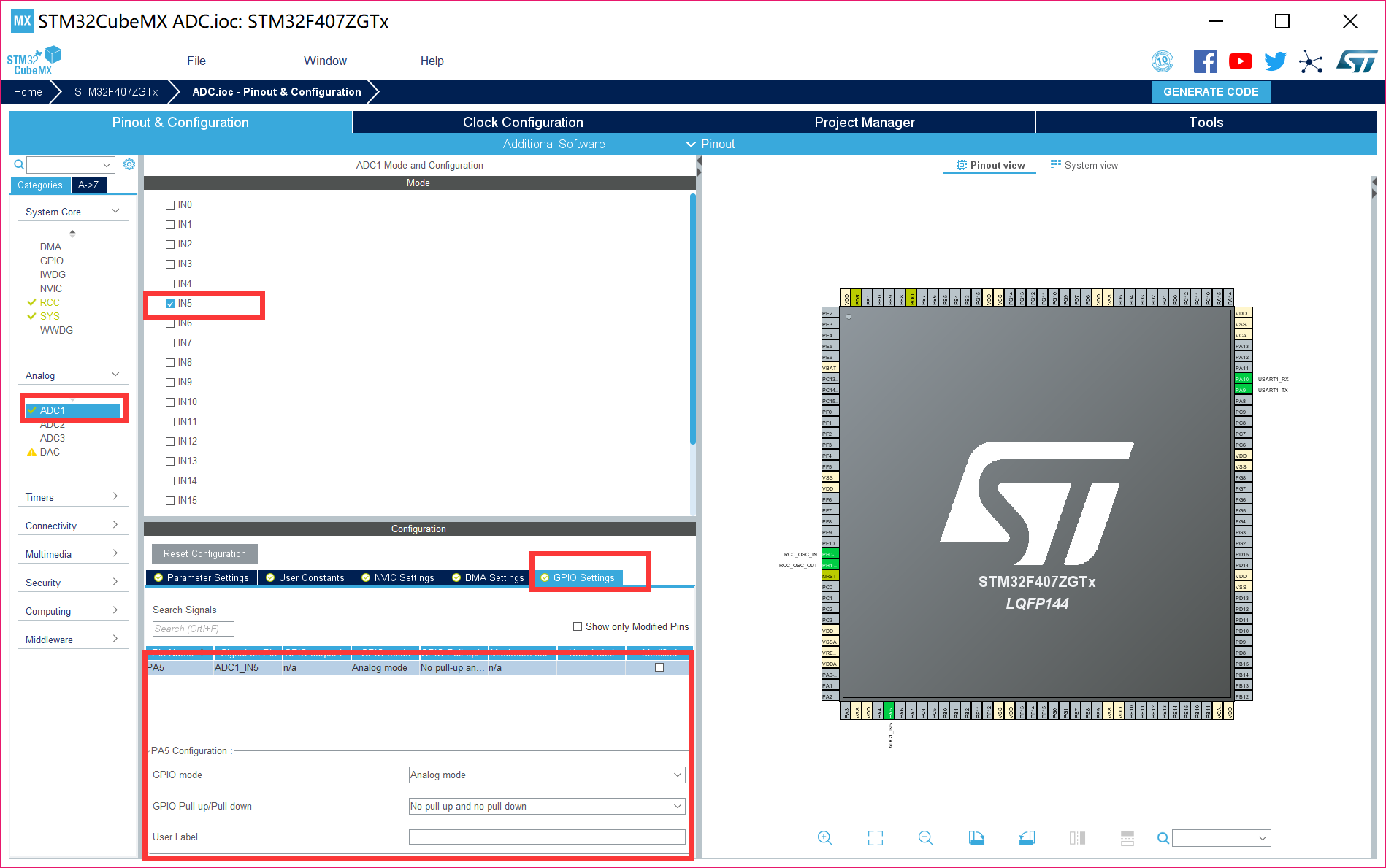1386x868 pixels.
Task: Enable the IN10 ADC channel
Action: point(169,402)
